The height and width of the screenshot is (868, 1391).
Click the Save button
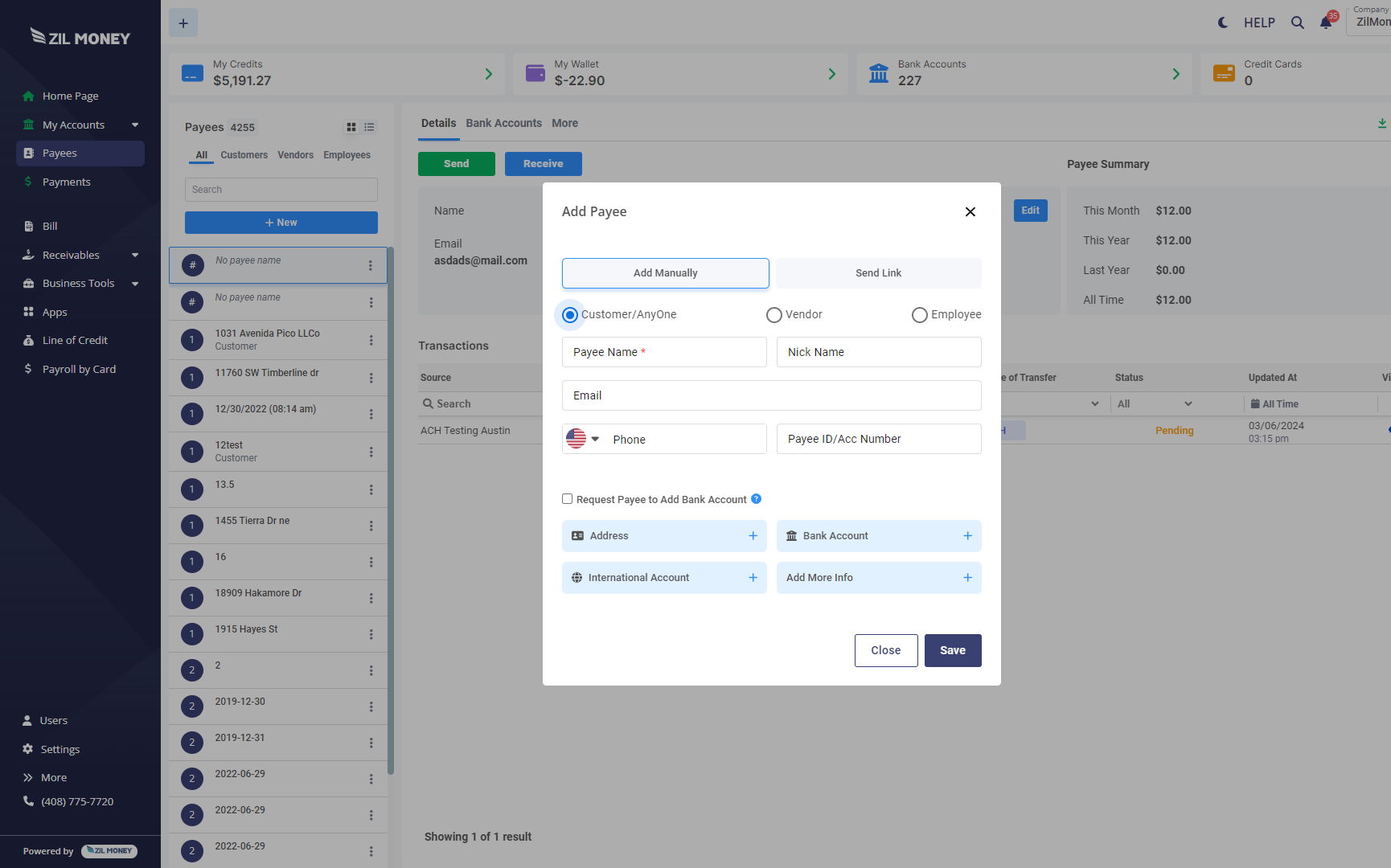click(x=953, y=650)
